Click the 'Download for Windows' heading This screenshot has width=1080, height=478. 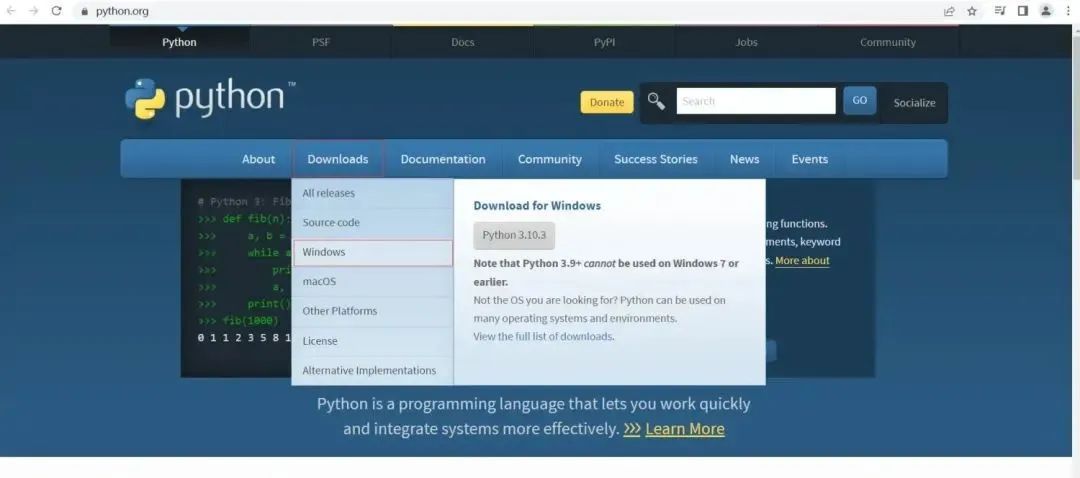[x=537, y=205]
